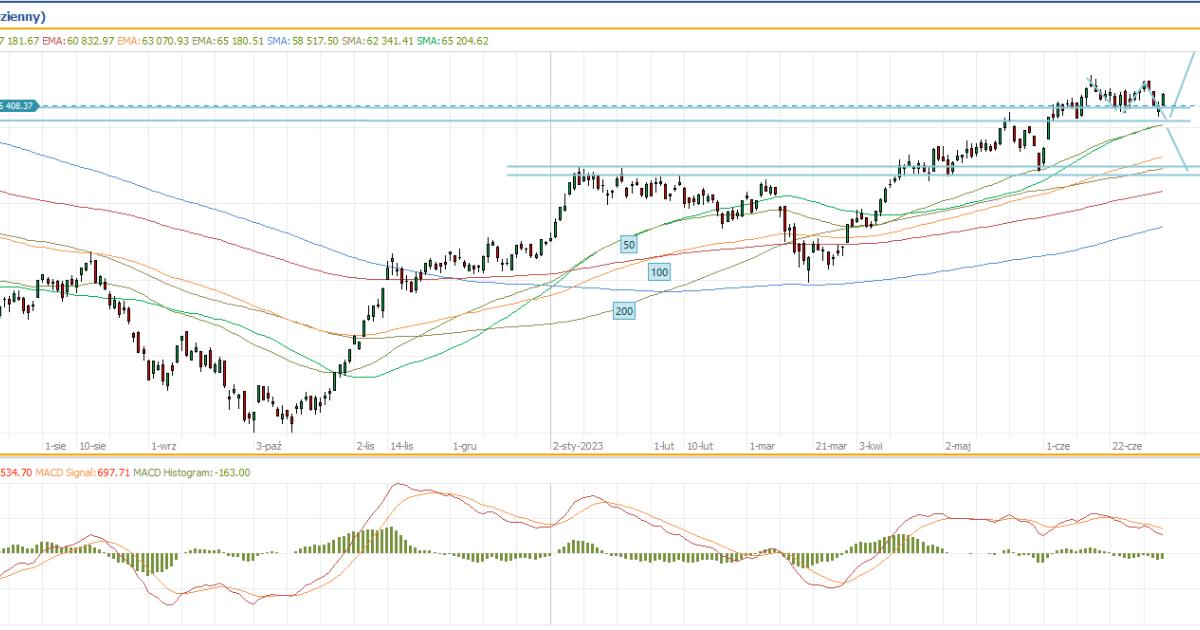
Task: Select the current price tag ending 408.37
Action: 18,106
